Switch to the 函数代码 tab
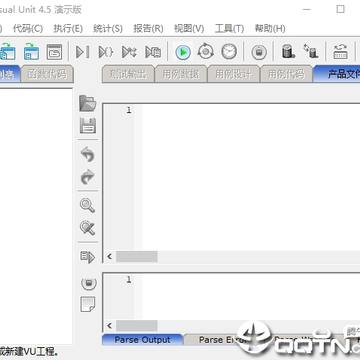This screenshot has width=360, height=360. [x=47, y=74]
